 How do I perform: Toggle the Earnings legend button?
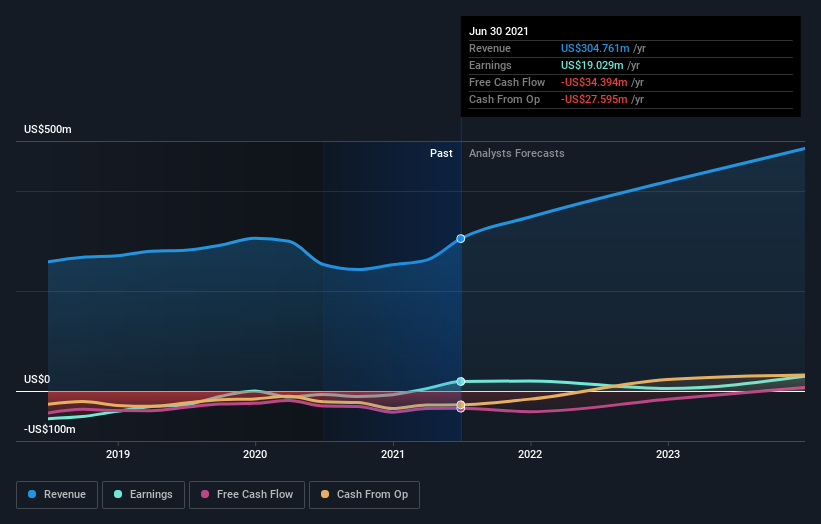click(143, 495)
